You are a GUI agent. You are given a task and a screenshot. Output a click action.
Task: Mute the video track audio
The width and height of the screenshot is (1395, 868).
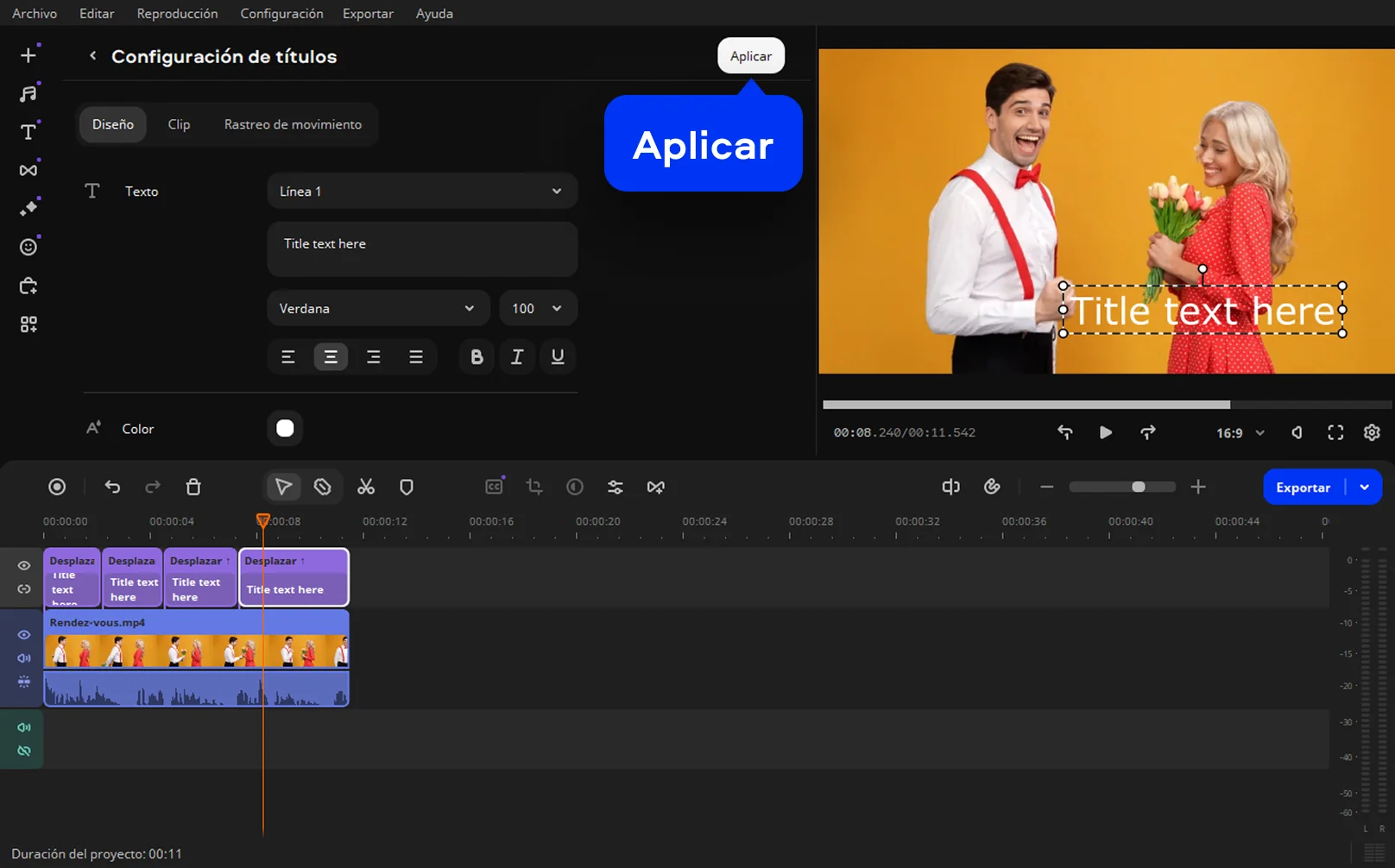(24, 658)
